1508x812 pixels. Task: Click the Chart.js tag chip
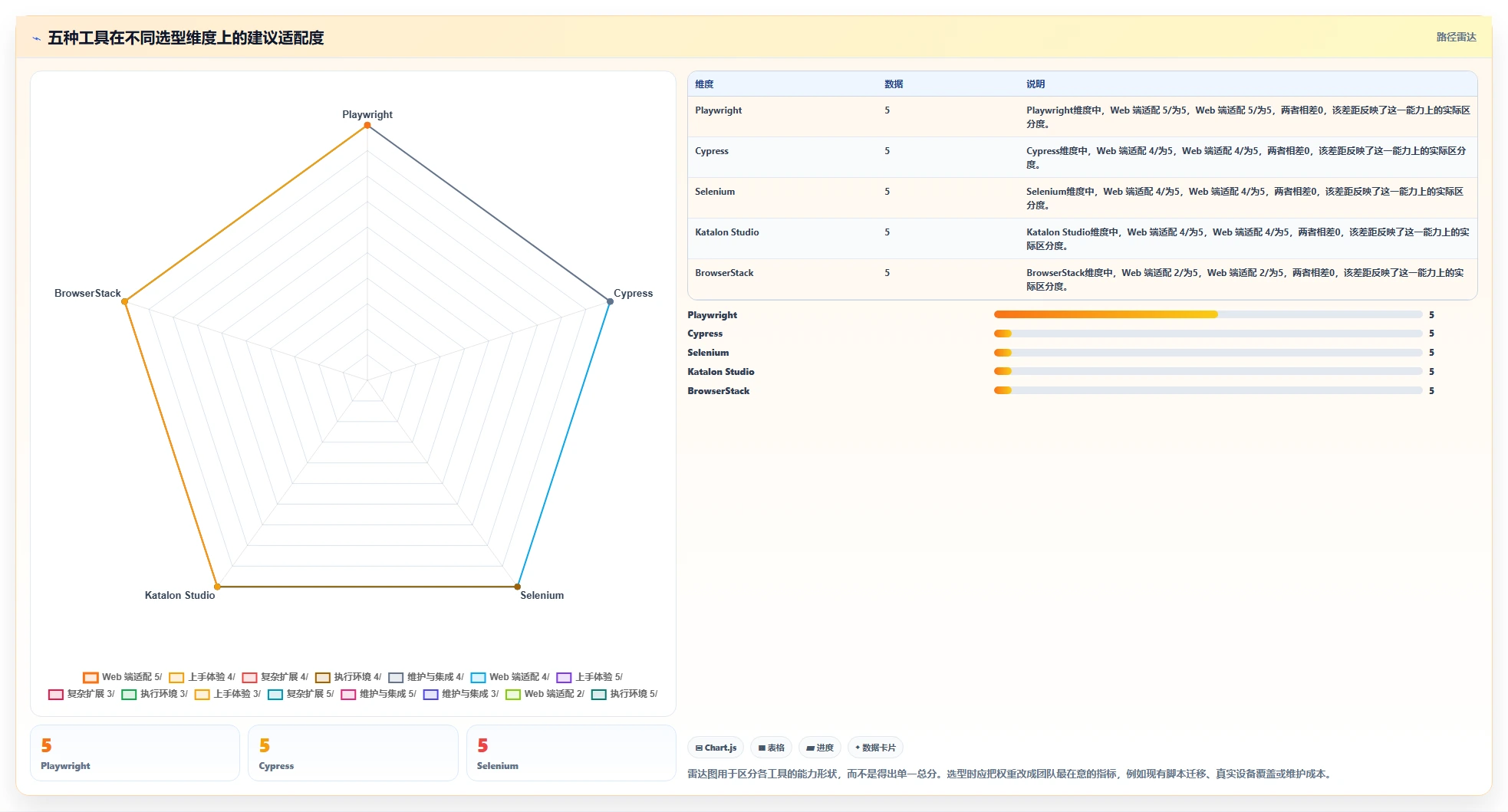tap(716, 748)
